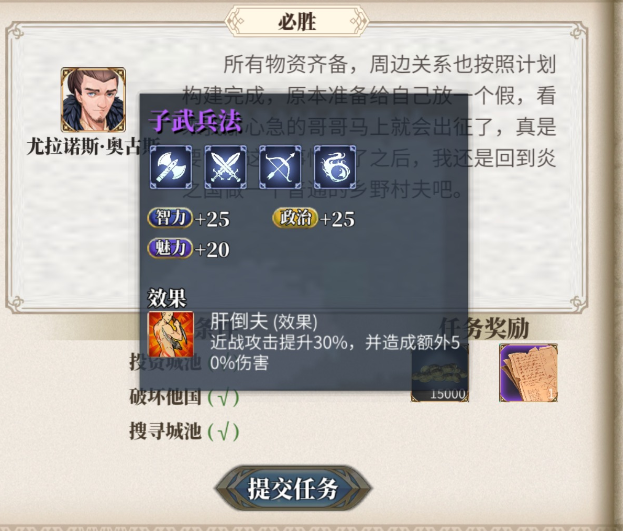Screen dimensions: 623x531
Task: Click the 搜寻城池 condition checkmark
Action: (224, 432)
